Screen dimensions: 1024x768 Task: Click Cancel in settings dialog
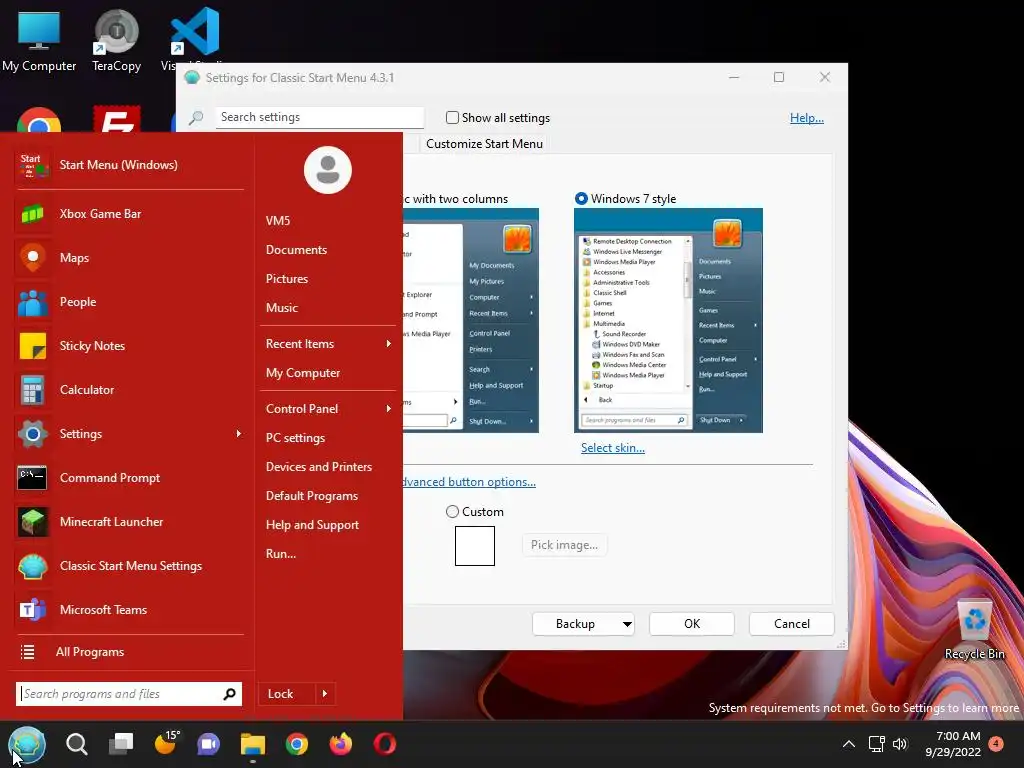point(792,624)
